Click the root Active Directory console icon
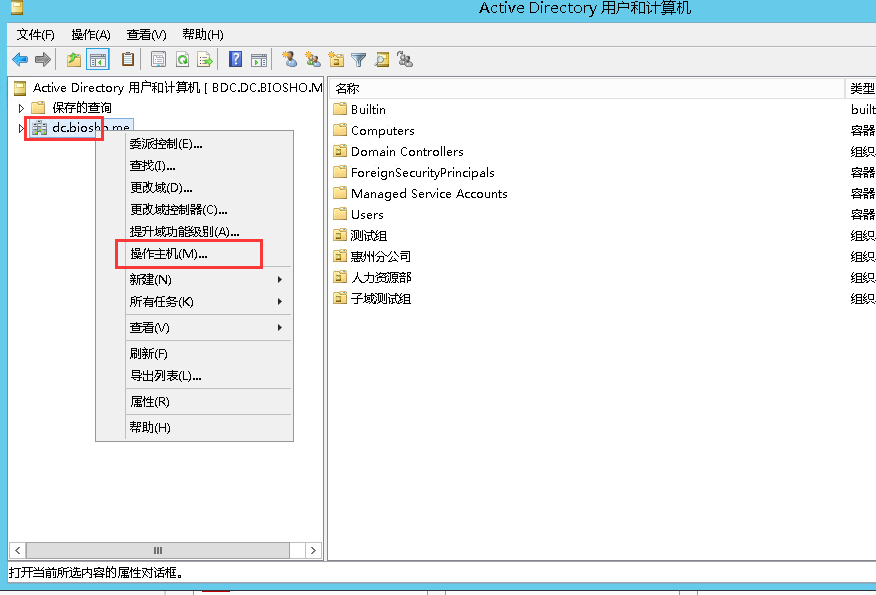The width and height of the screenshot is (876, 595). pos(20,88)
